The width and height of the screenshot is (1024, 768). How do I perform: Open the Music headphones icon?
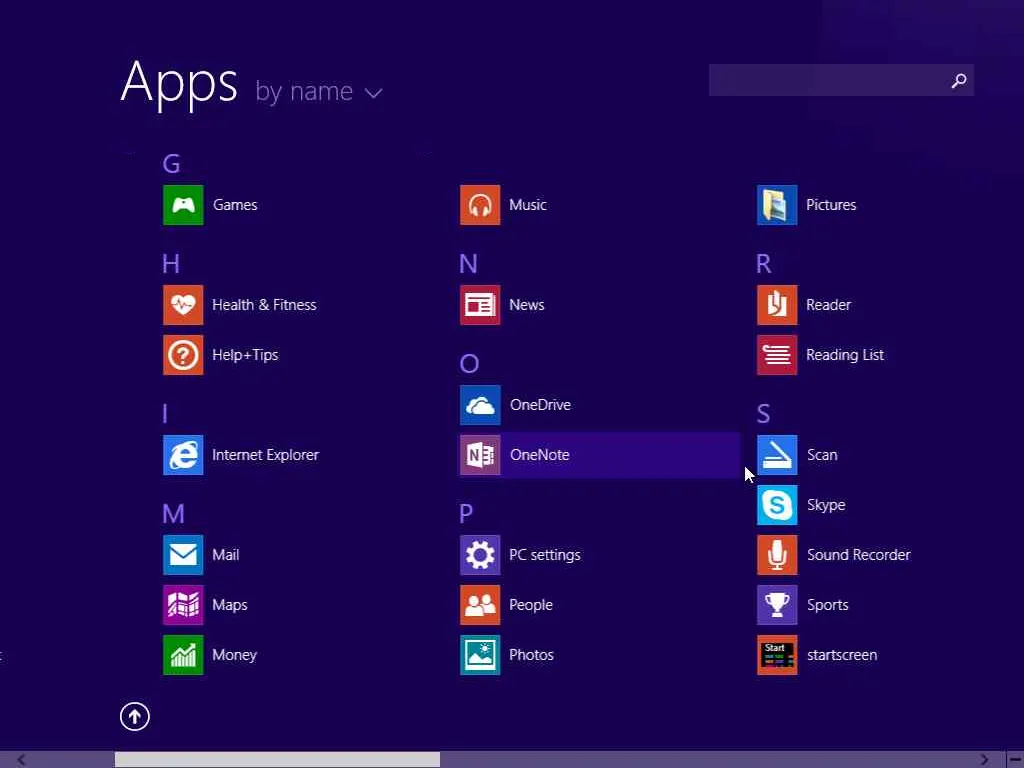pos(480,205)
